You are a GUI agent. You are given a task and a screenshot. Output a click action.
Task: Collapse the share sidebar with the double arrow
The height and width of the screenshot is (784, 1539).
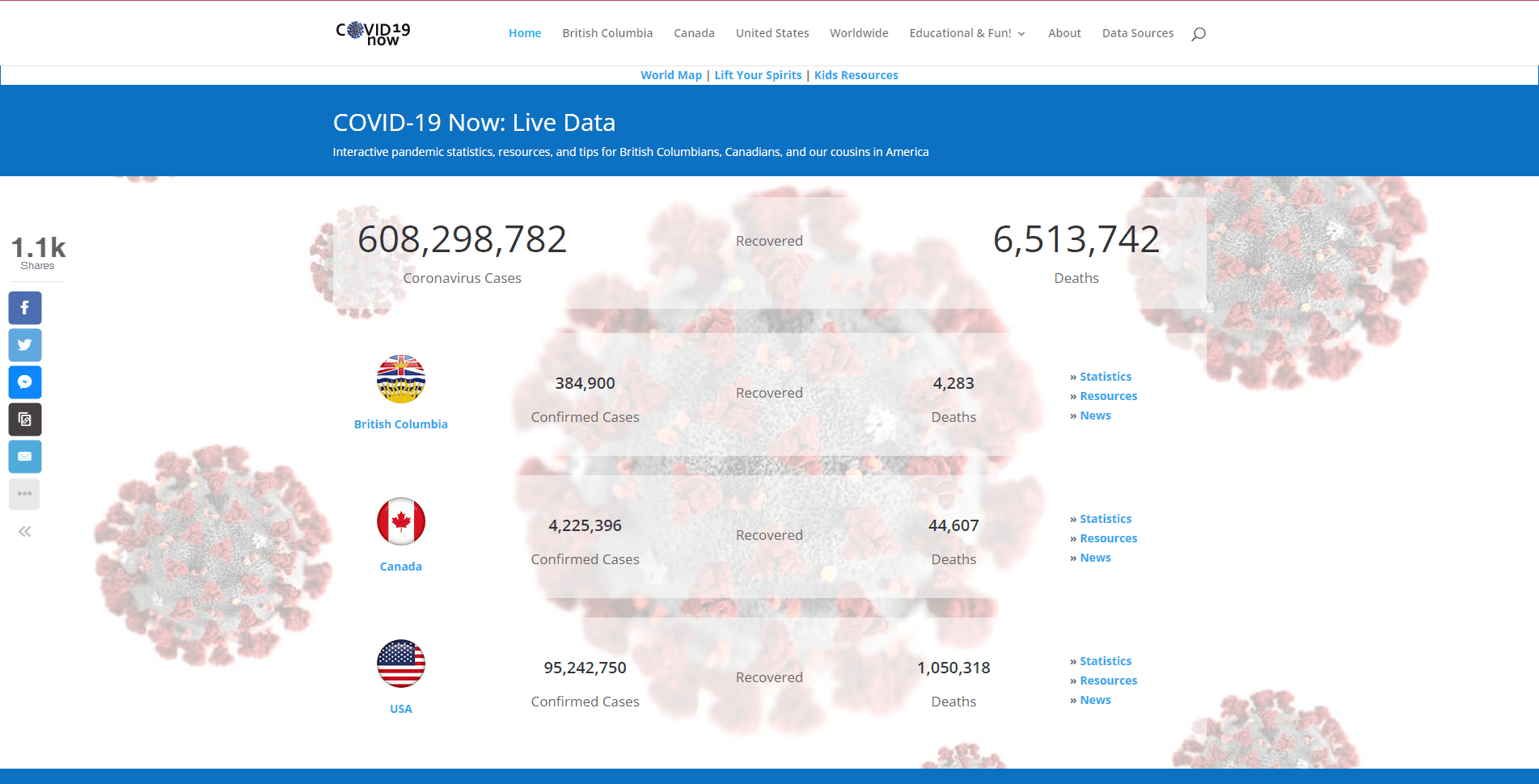[25, 531]
